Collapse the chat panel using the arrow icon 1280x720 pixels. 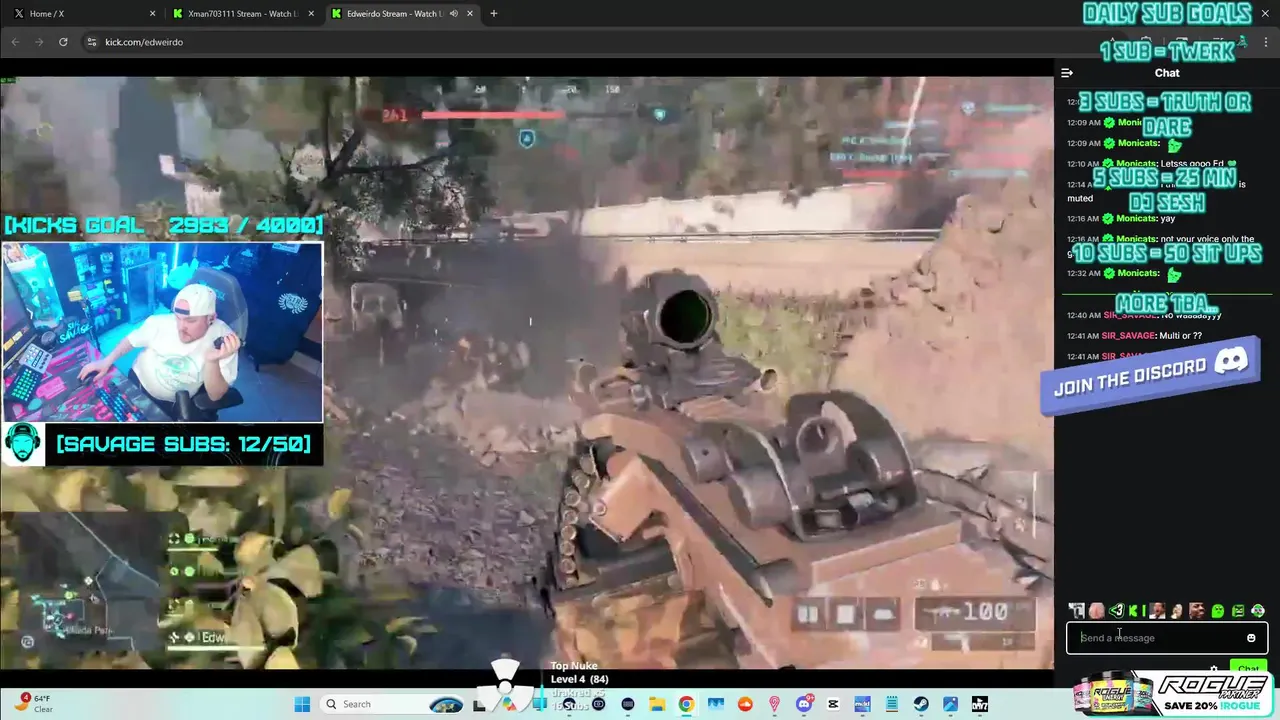click(x=1067, y=73)
